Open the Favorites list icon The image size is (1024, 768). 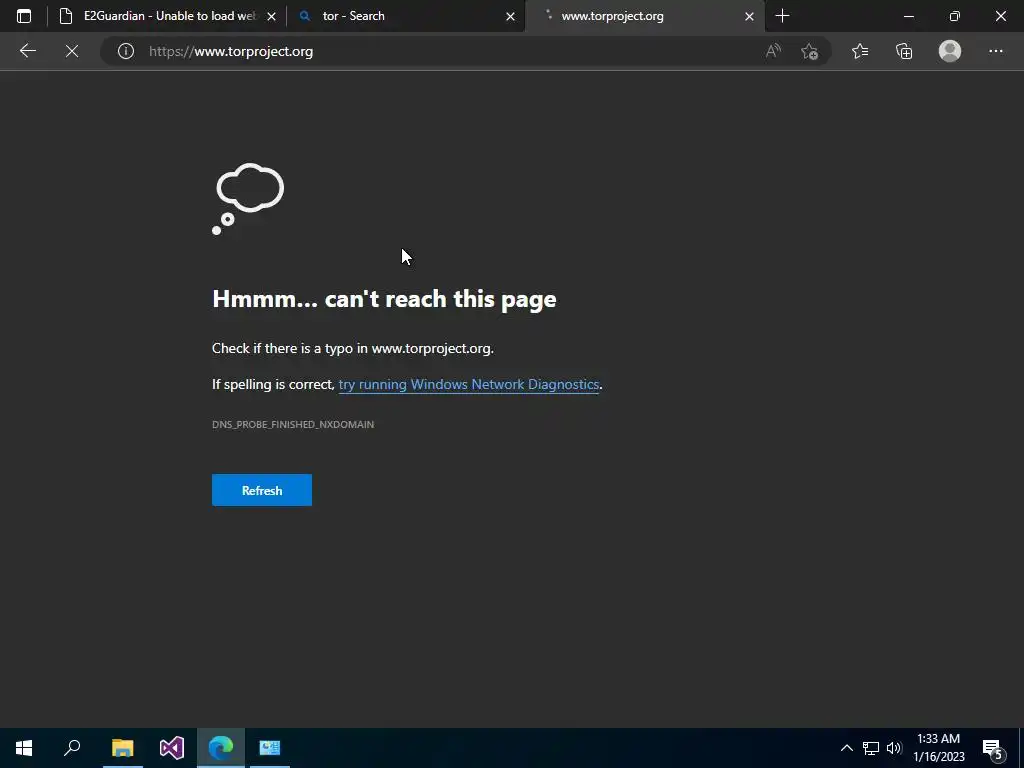[x=860, y=51]
